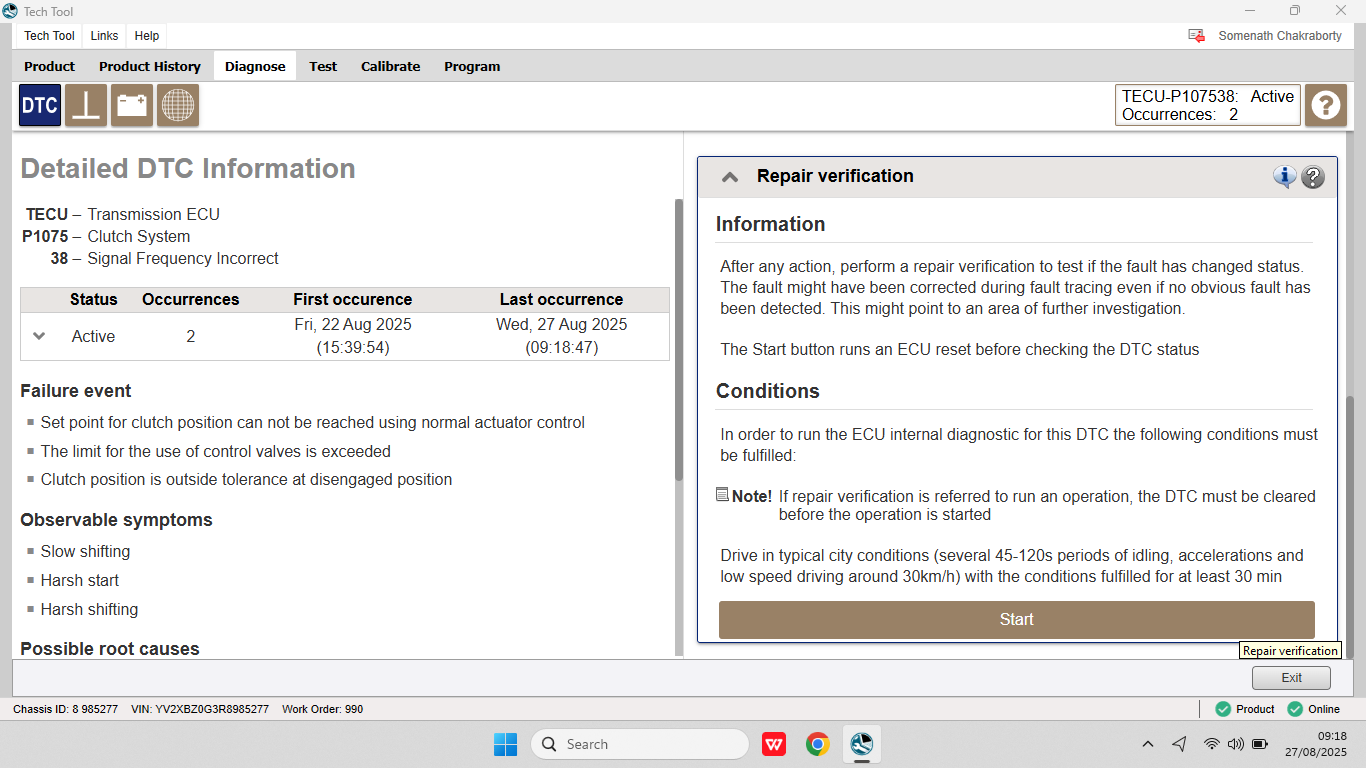The width and height of the screenshot is (1366, 768).
Task: Click the Last occurrence column header
Action: 562,300
